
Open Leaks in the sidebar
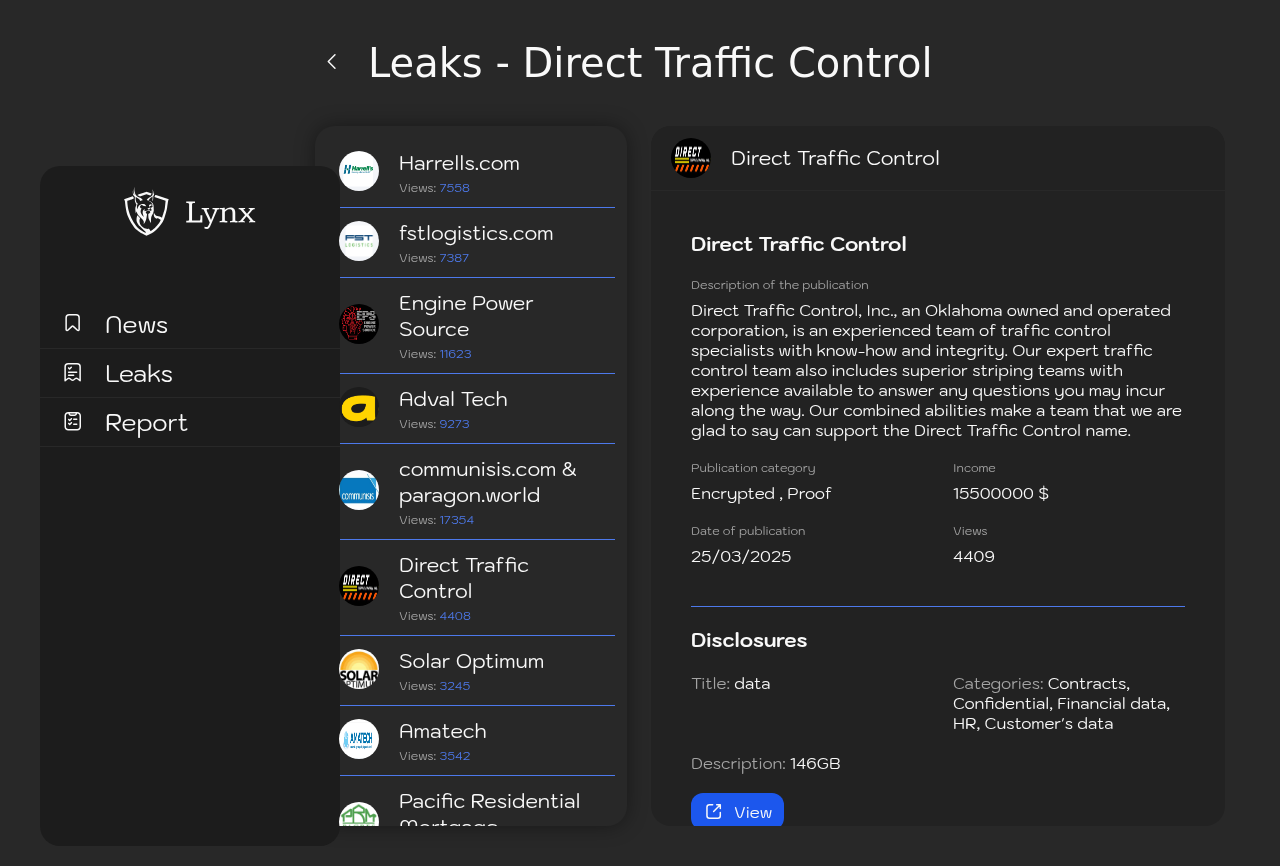coord(190,373)
